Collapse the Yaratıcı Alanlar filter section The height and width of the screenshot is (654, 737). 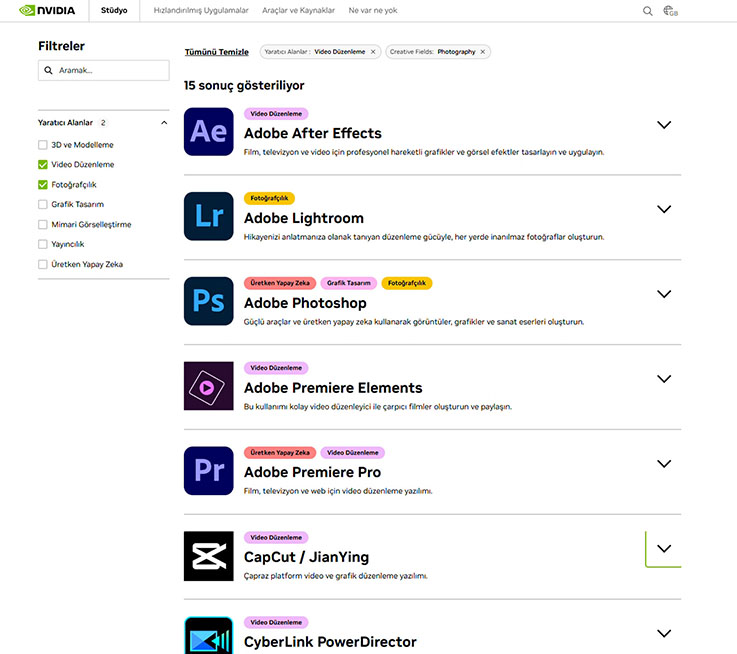[164, 123]
